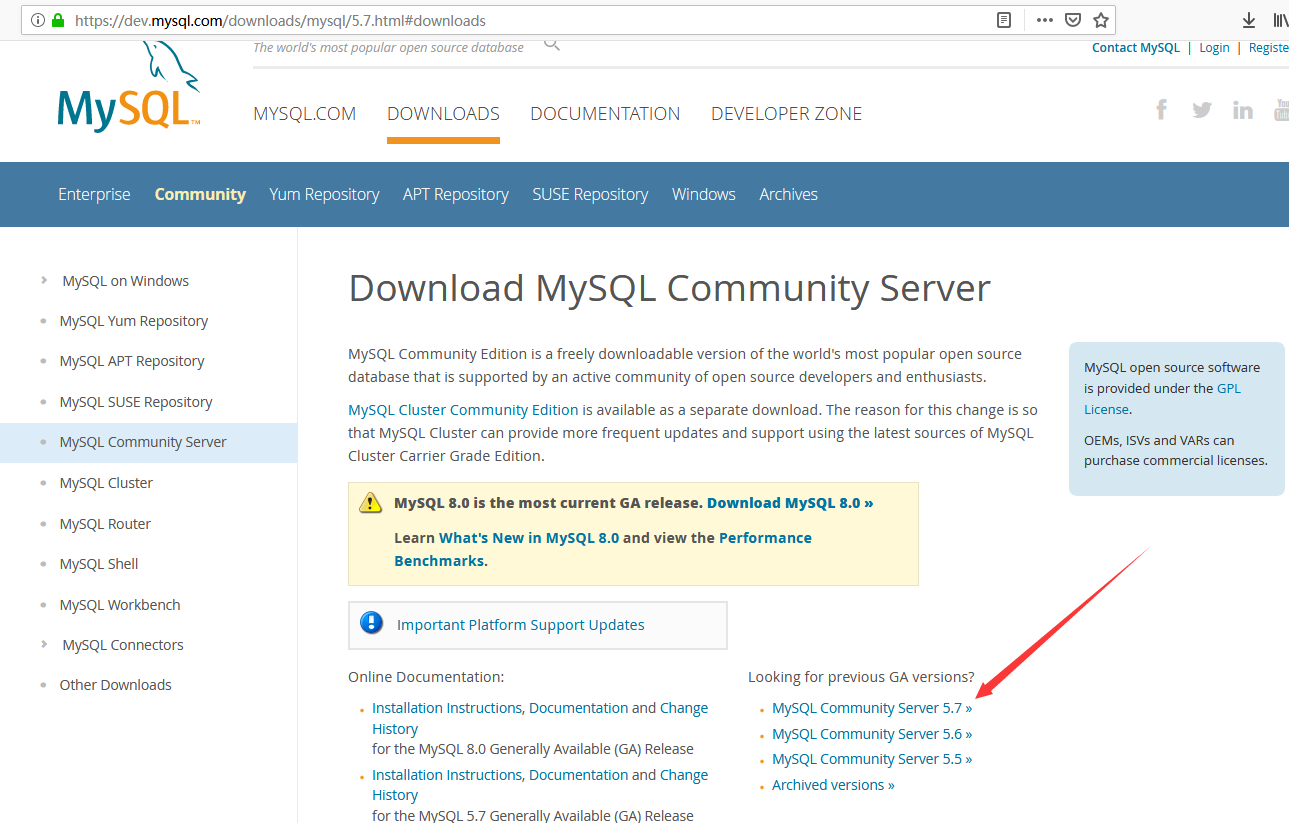
Task: Open MySQL Router in sidebar
Action: click(105, 524)
